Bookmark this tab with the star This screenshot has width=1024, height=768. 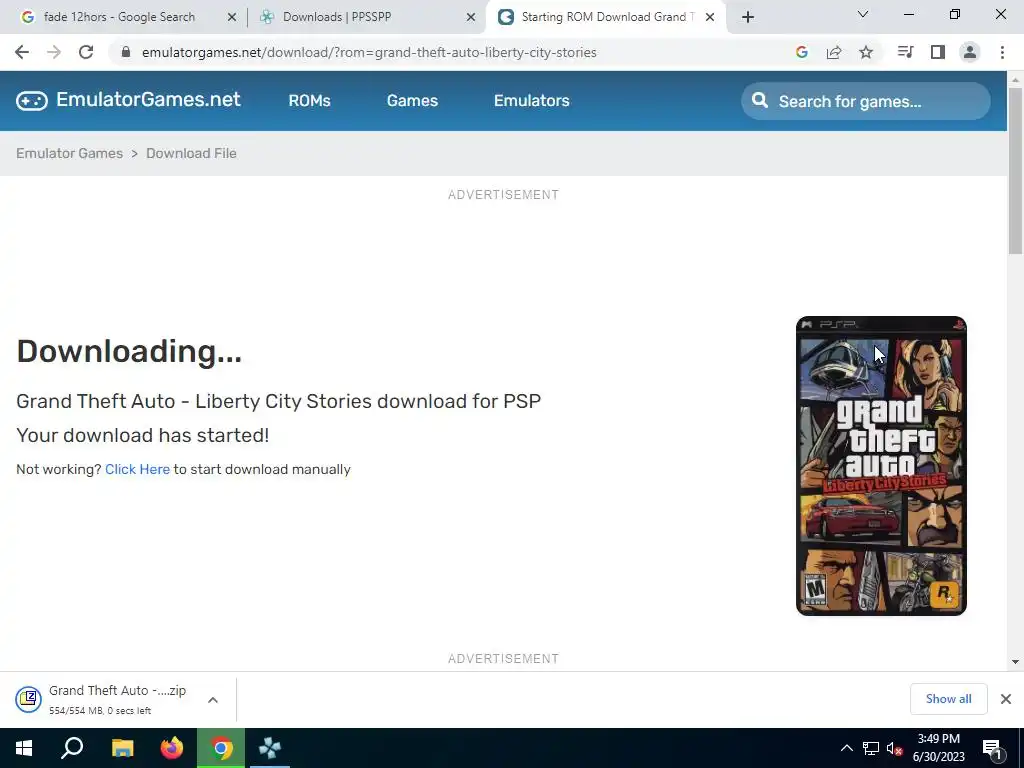866,52
